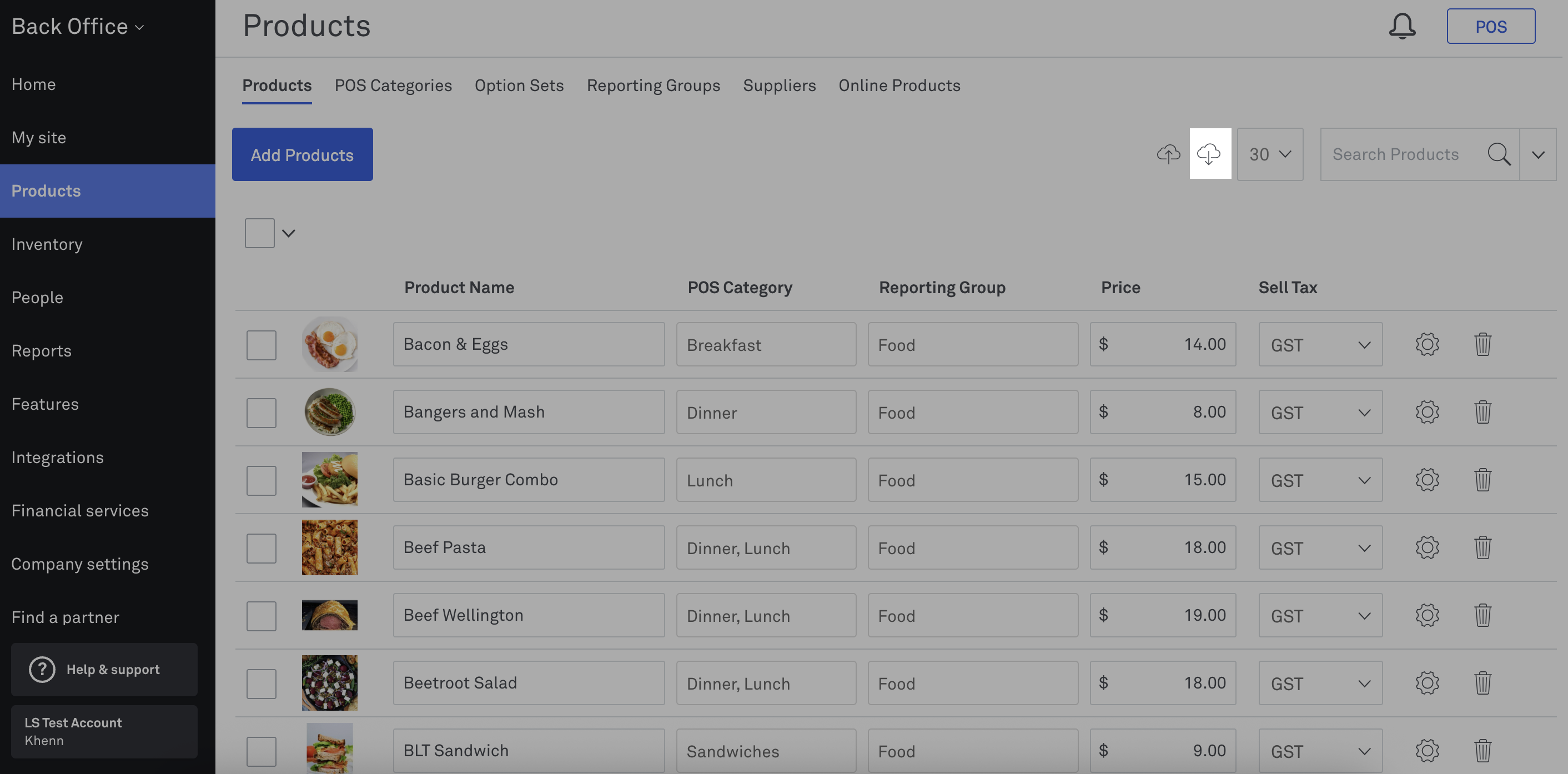
Task: Open GST tax dropdown for Beef Pasta
Action: [1320, 547]
